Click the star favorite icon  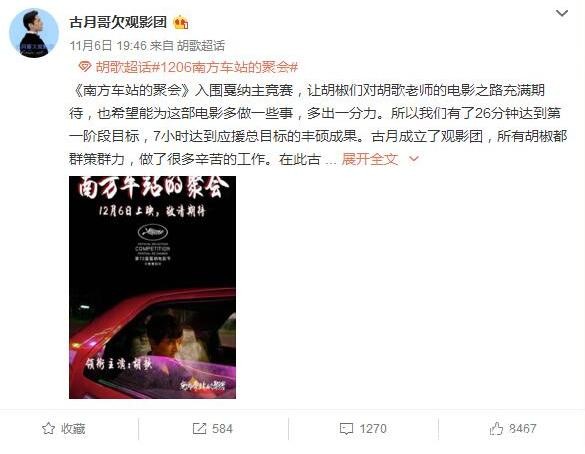[x=49, y=429]
